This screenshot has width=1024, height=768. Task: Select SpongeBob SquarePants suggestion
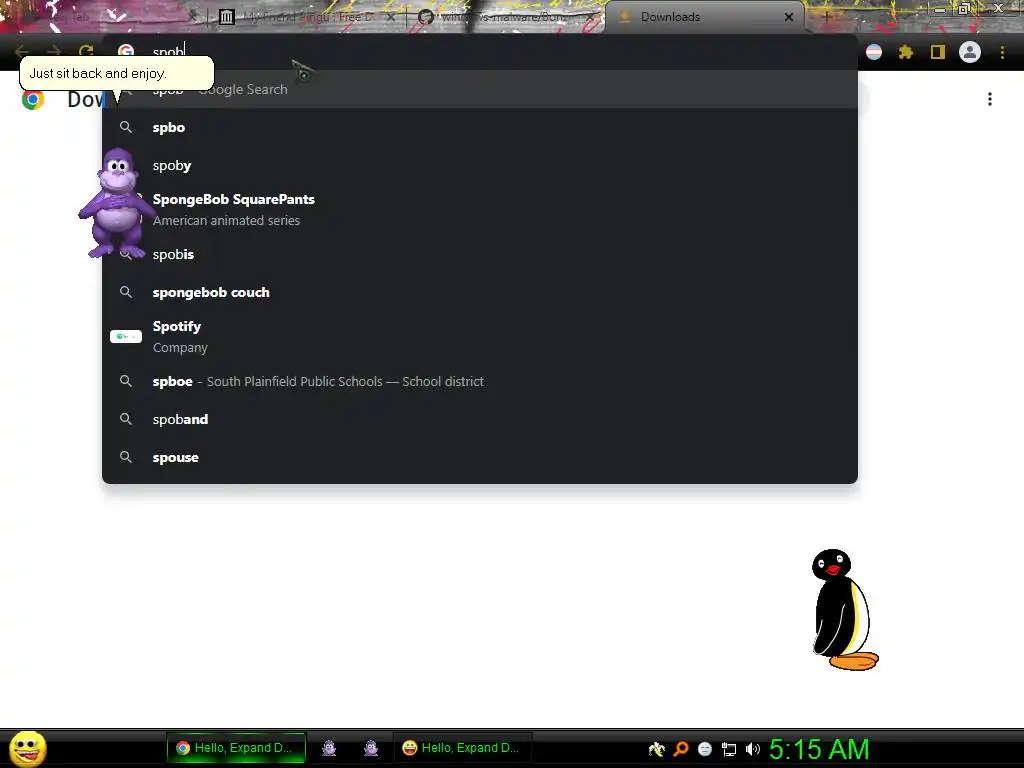(480, 210)
